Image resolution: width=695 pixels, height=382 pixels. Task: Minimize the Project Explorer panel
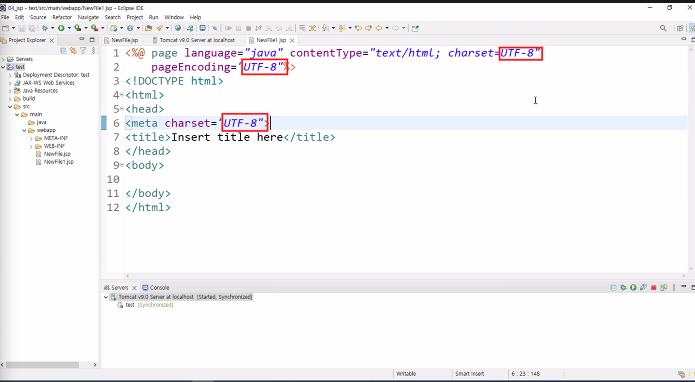[82, 39]
